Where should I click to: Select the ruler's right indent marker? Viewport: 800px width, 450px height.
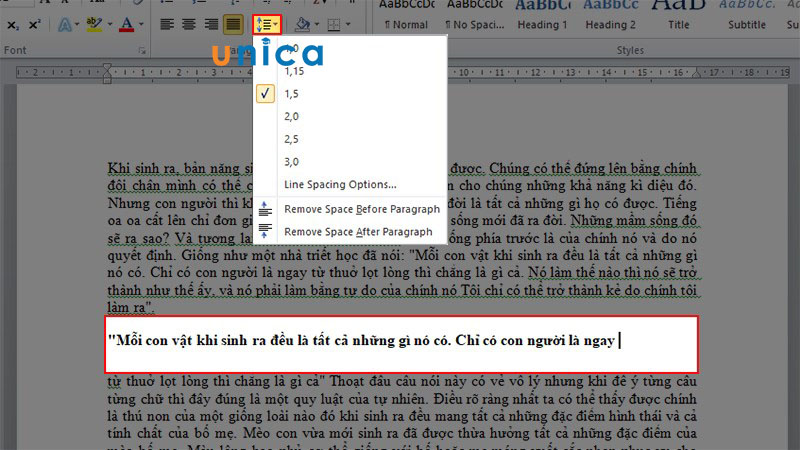click(696, 73)
